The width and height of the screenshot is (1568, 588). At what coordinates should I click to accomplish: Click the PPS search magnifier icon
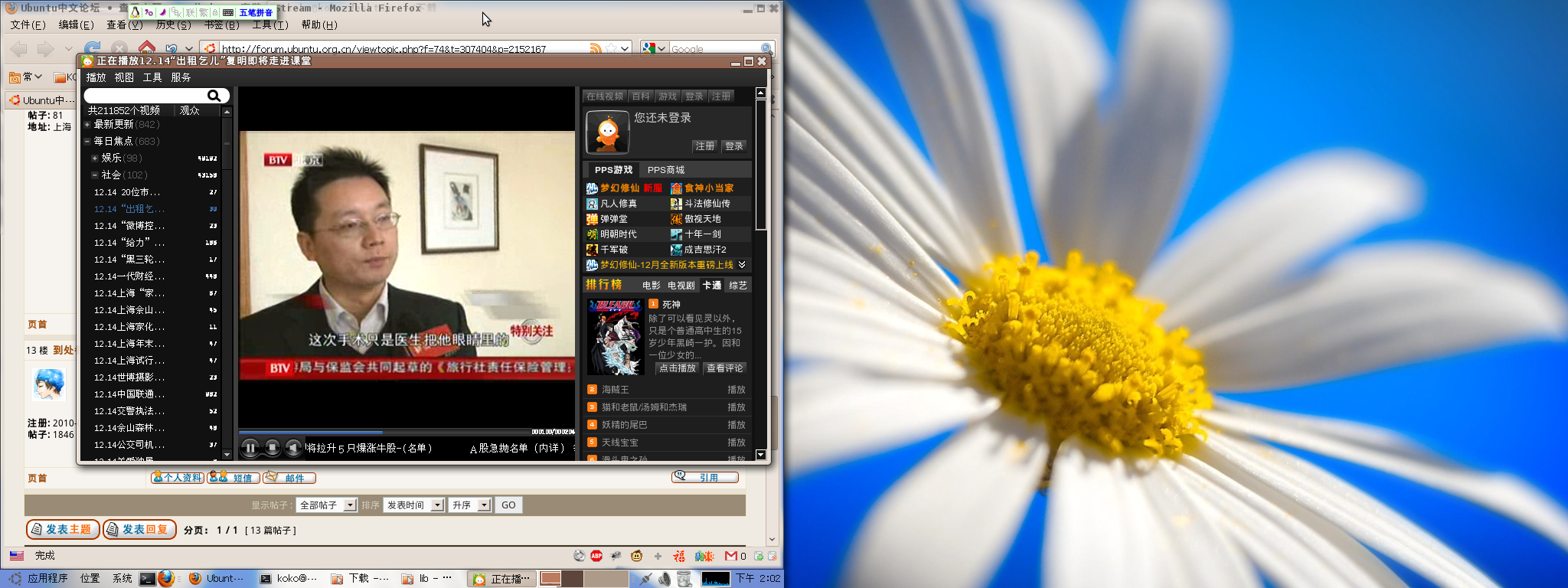pyautogui.click(x=214, y=96)
